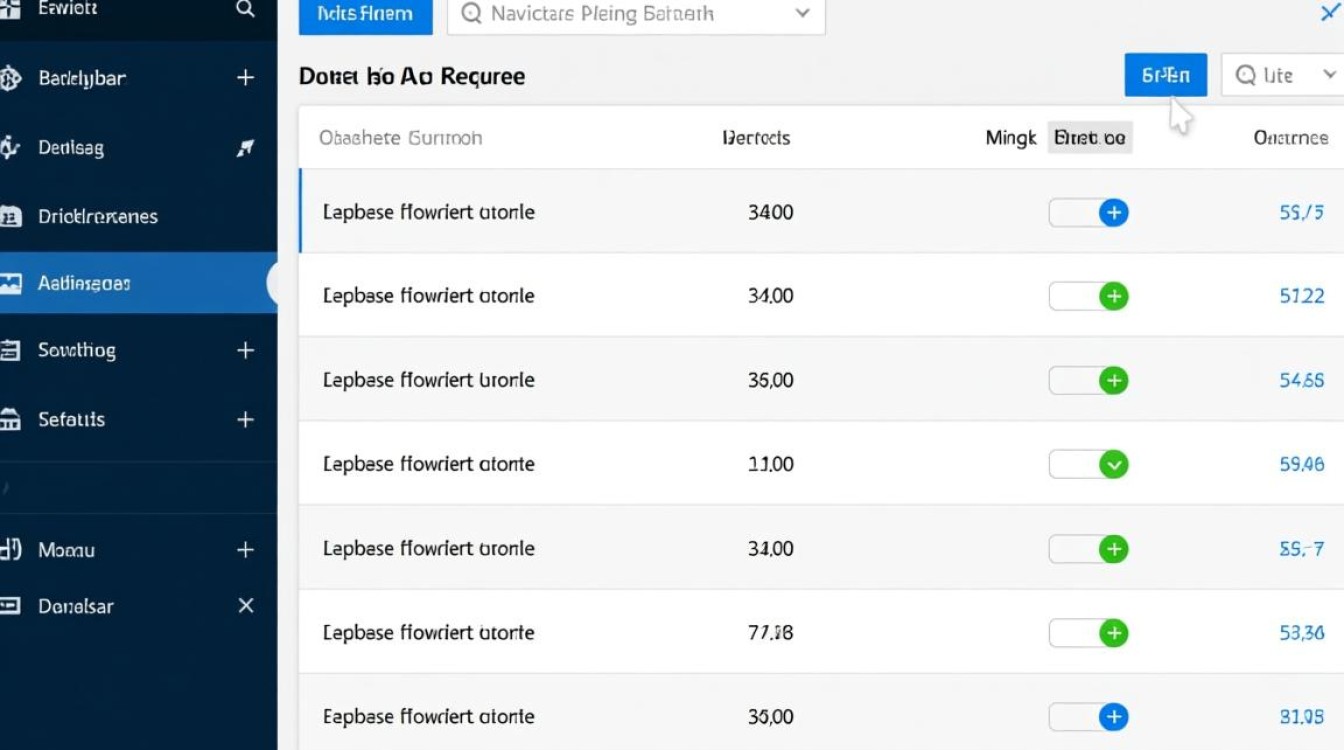This screenshot has height=750, width=1344.
Task: Click the Mocau sidebar icon
Action: point(10,549)
